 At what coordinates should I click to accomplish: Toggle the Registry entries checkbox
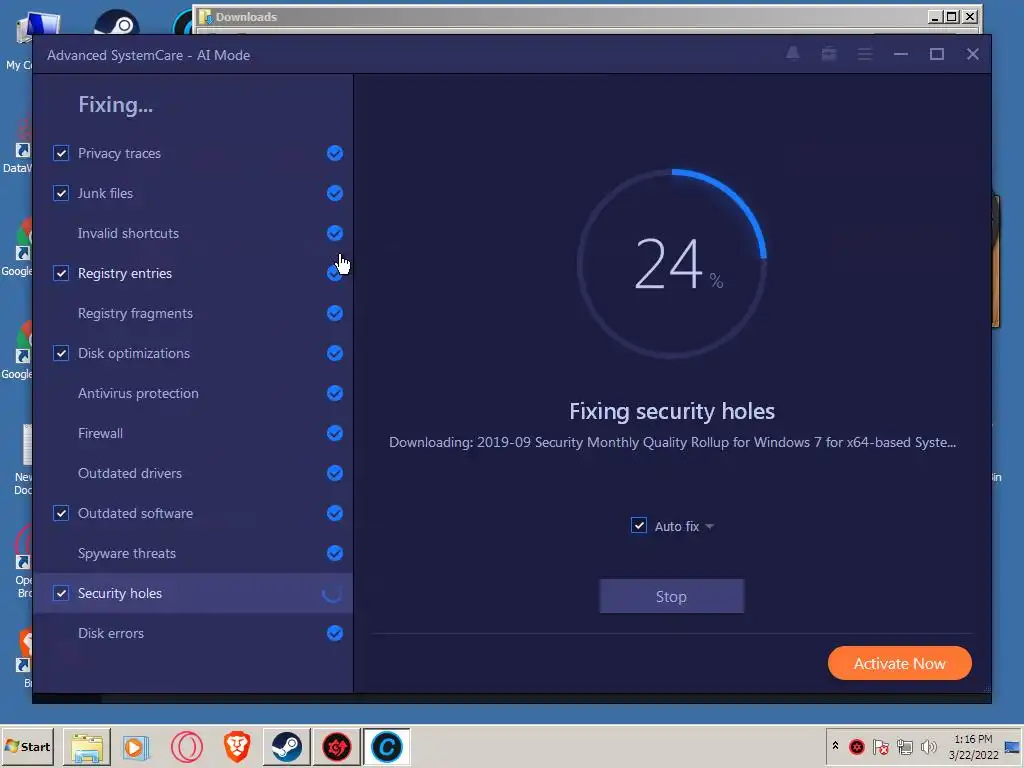(61, 273)
